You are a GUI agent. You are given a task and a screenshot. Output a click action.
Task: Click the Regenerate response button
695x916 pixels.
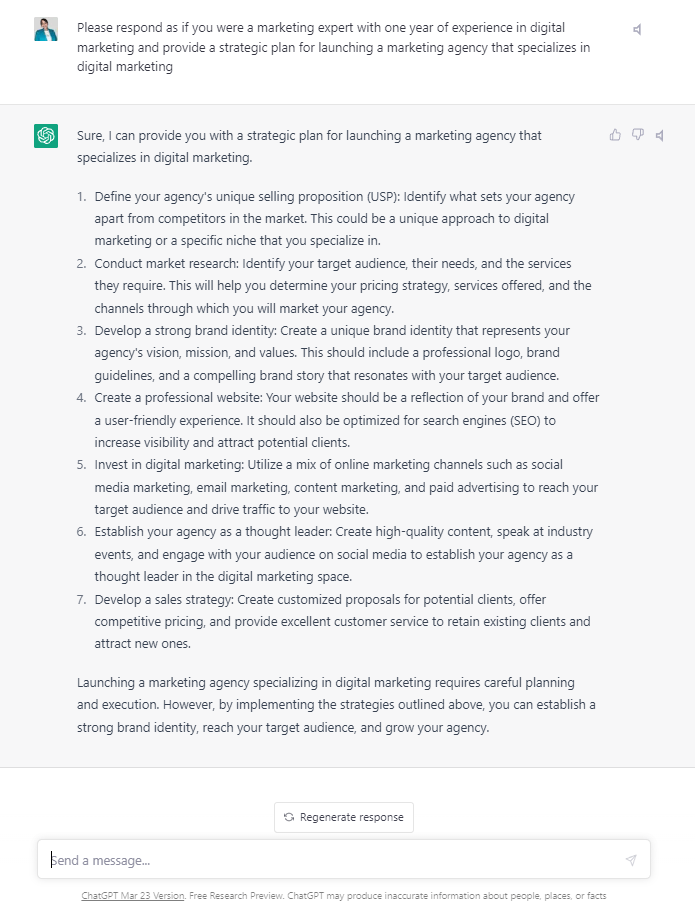point(344,817)
